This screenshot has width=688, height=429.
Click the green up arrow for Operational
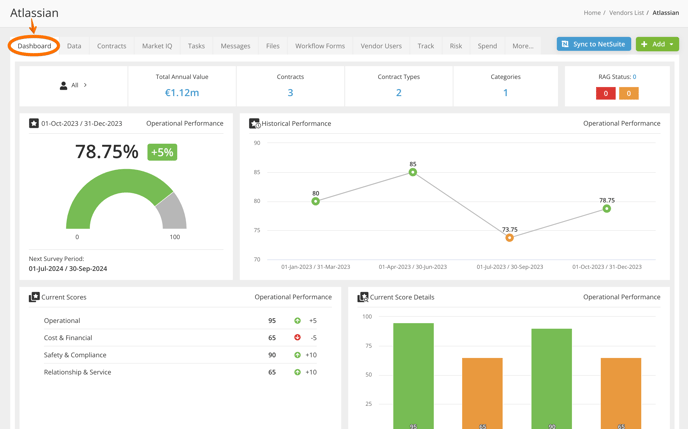click(x=297, y=321)
